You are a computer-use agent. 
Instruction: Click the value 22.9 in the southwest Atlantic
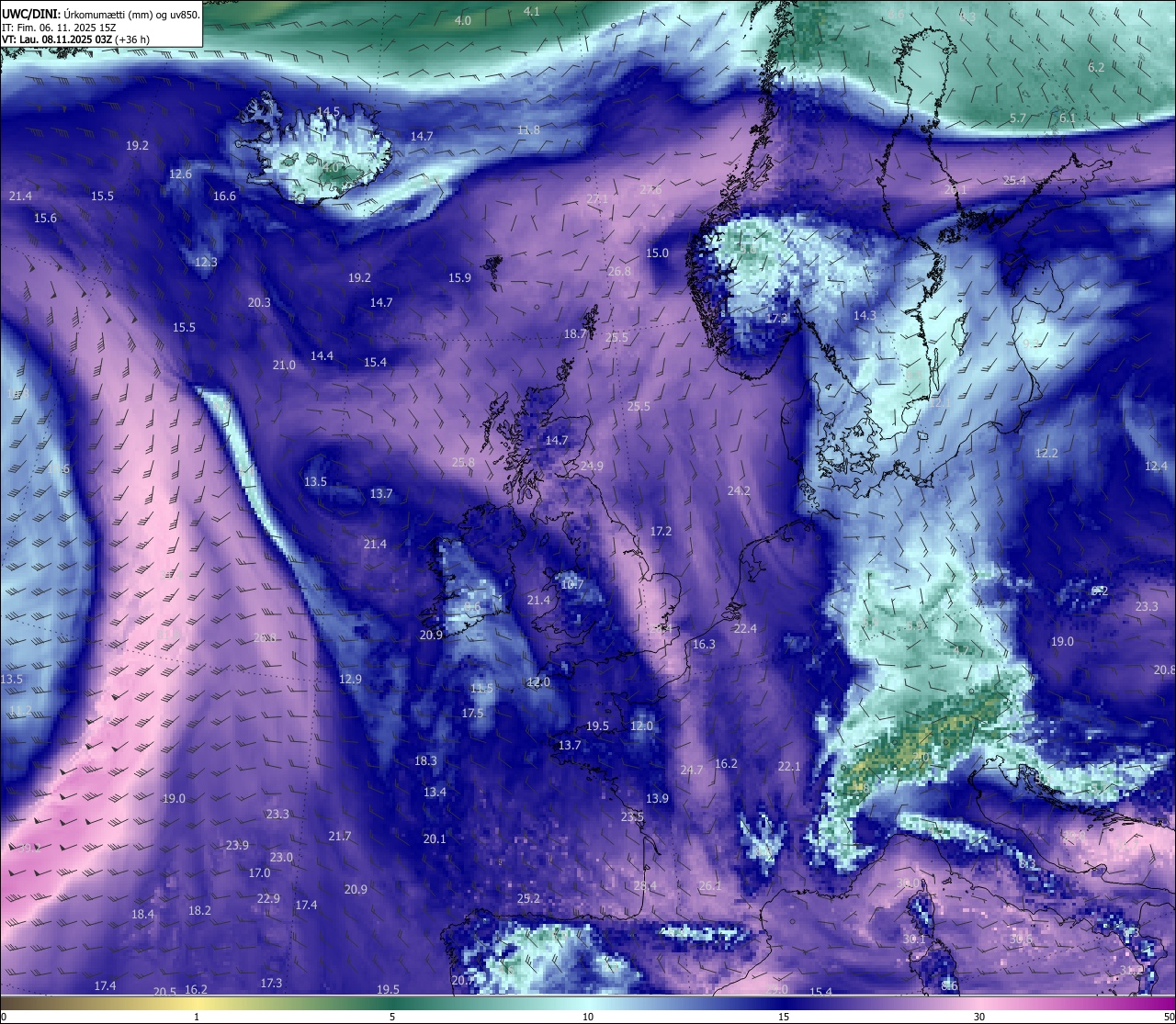click(268, 898)
